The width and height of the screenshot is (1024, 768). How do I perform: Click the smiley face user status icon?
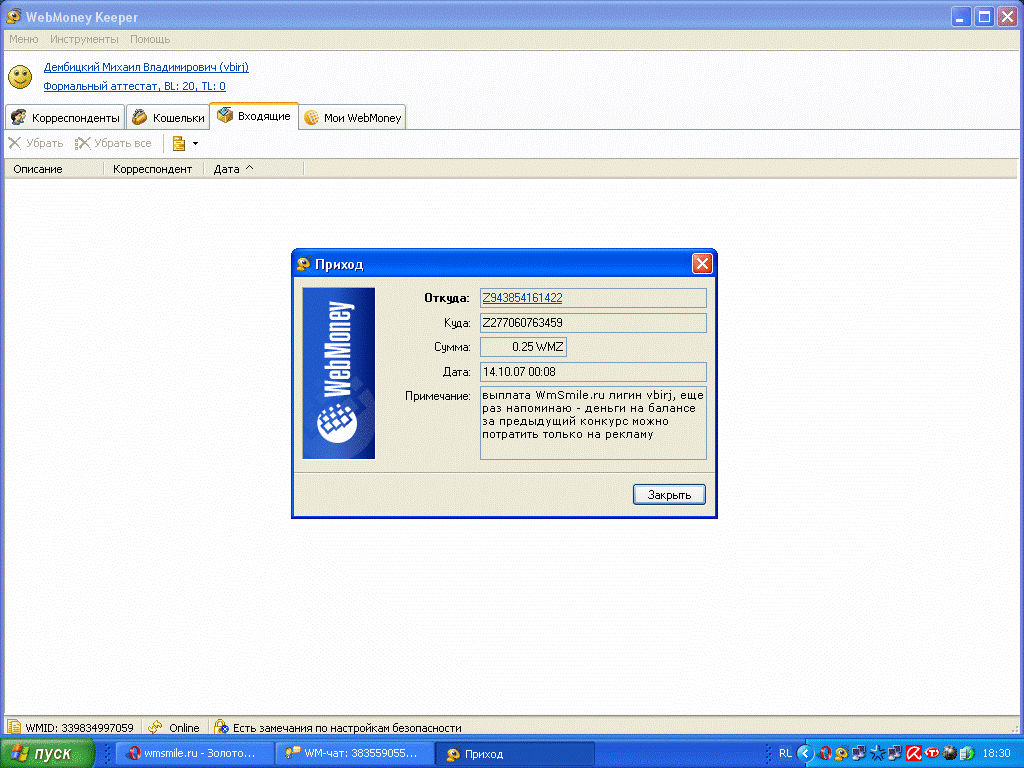tap(20, 77)
